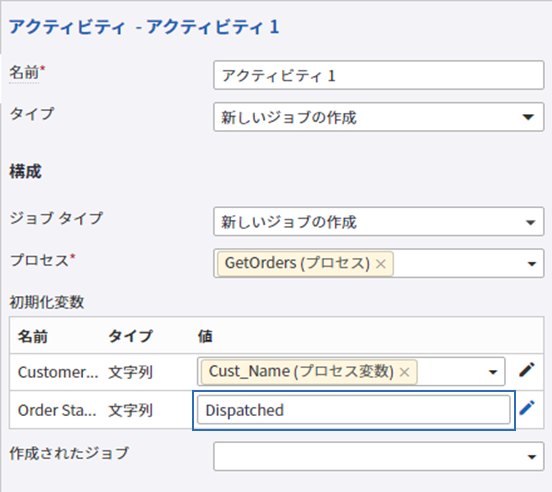Open the 作成されたジョブ dropdown
The height and width of the screenshot is (492, 552).
coord(378,456)
